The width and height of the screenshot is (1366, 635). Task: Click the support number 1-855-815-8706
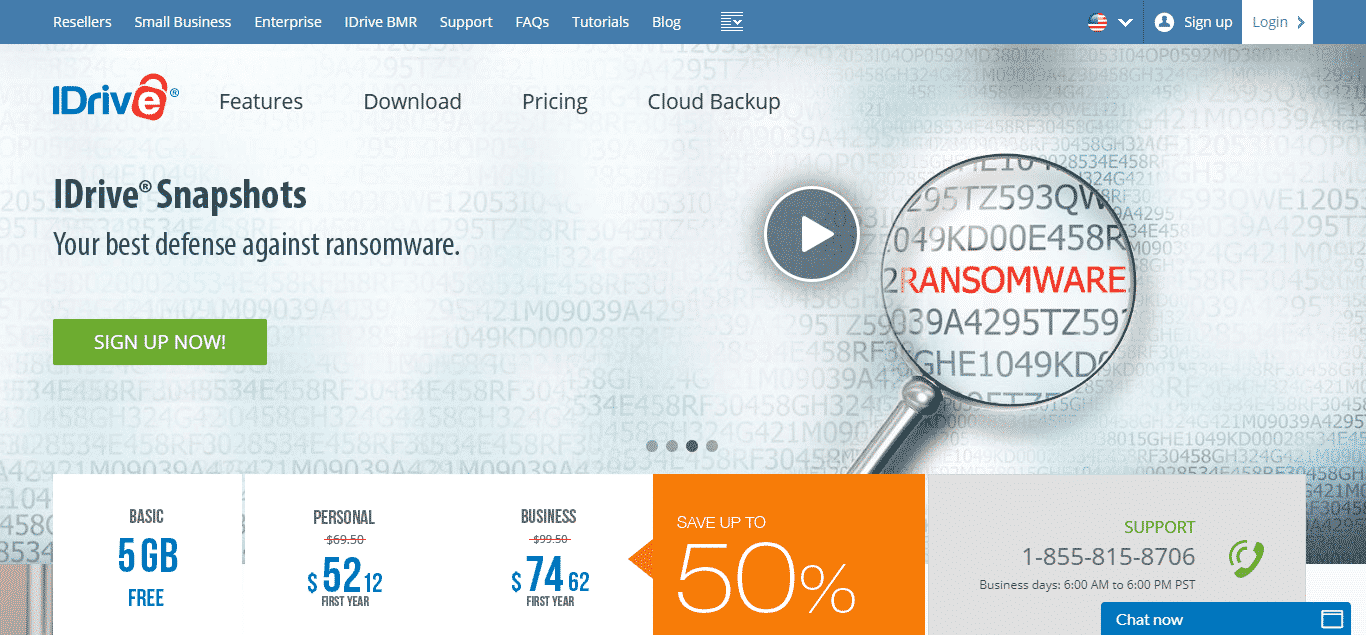pos(1108,556)
